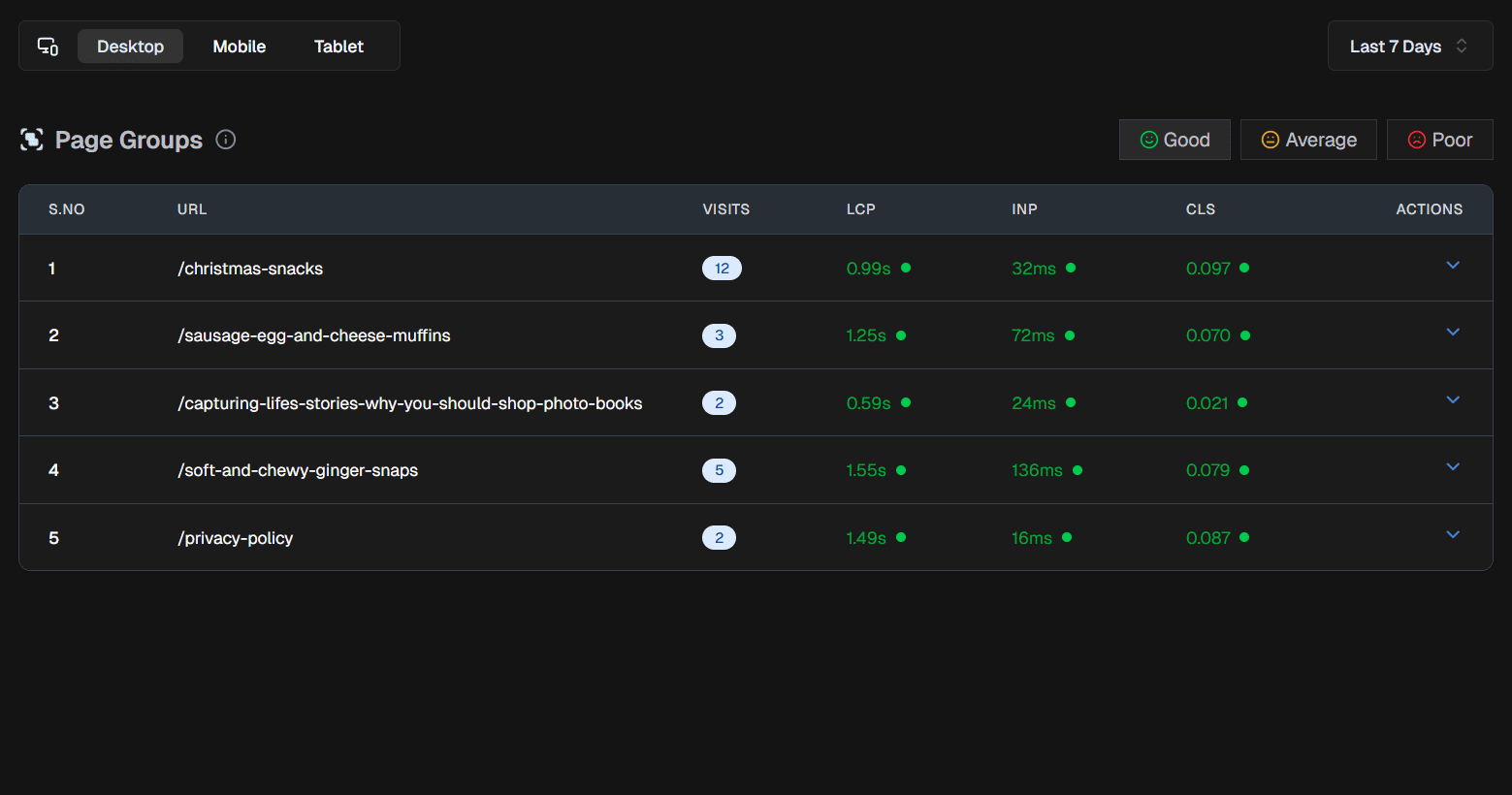Click the visits badge showing 12
Image resolution: width=1512 pixels, height=795 pixels.
(x=722, y=269)
